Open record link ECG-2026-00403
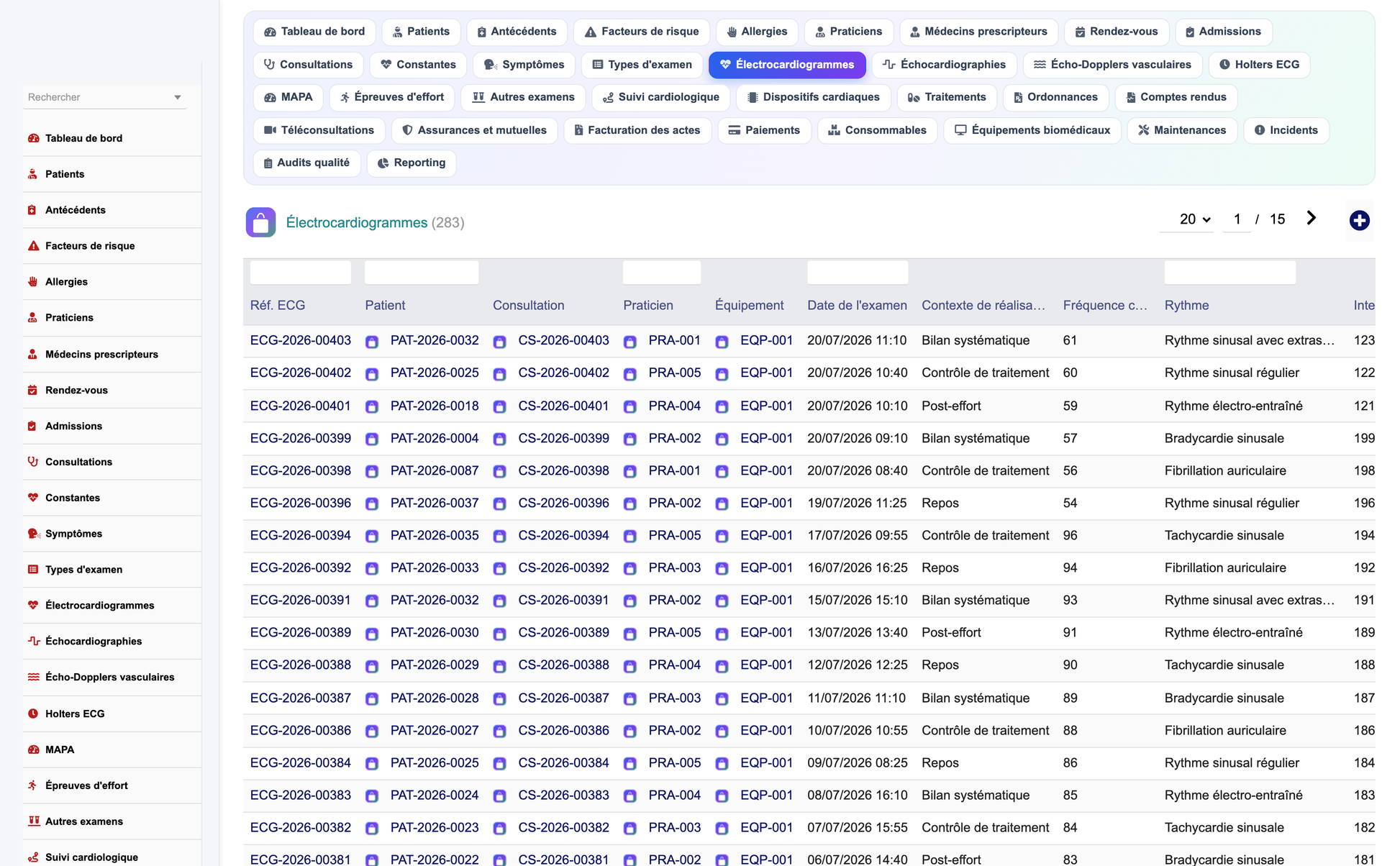Viewport: 1400px width, 866px height. pos(301,340)
